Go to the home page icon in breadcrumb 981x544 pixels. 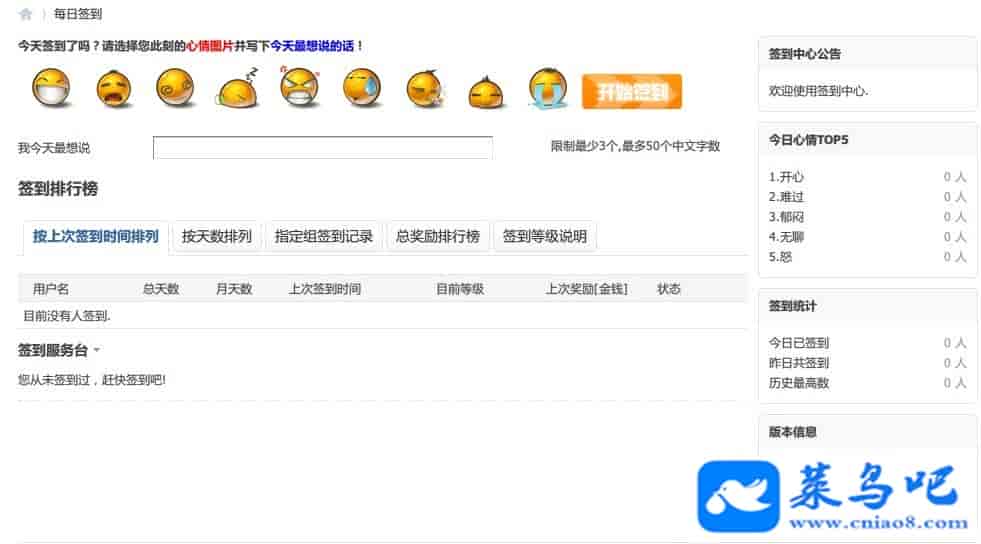coord(26,14)
